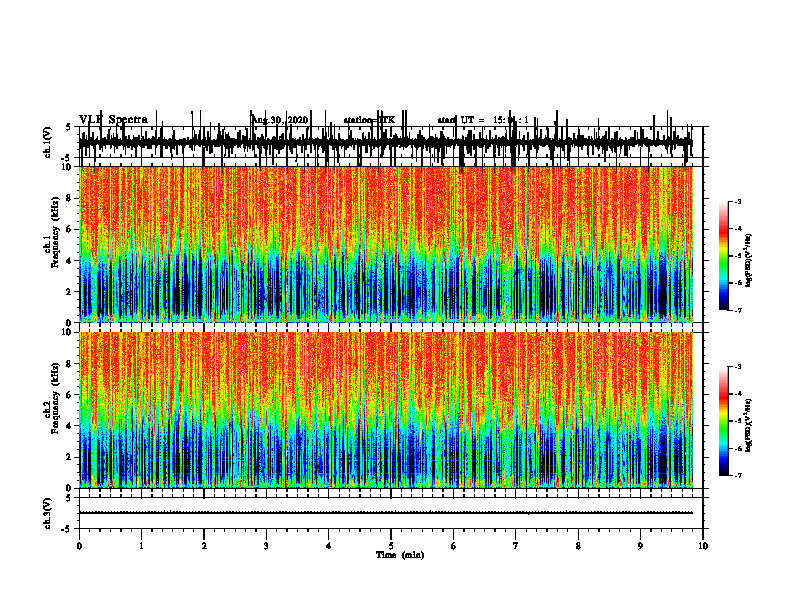Click the "-3" value on ch.1 colorbar

click(x=737, y=201)
